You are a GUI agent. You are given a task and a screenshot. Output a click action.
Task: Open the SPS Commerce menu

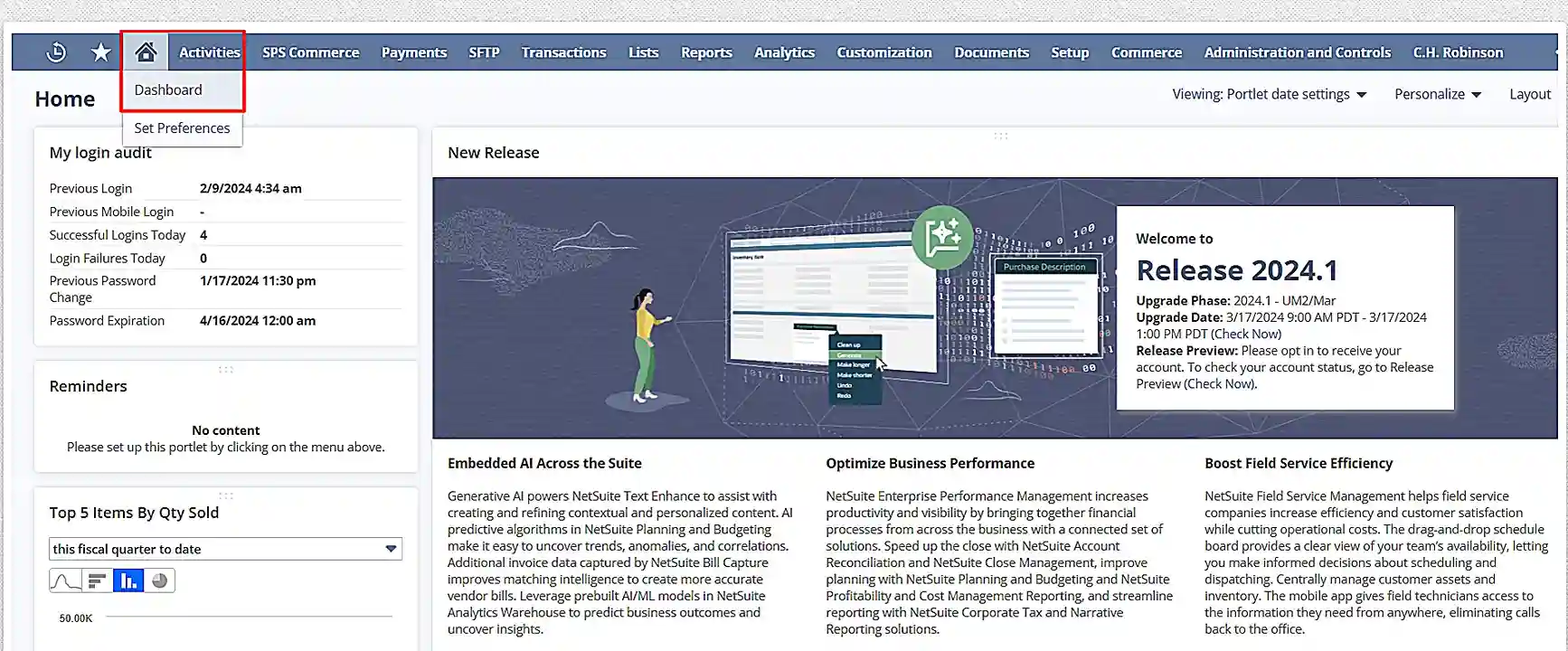pyautogui.click(x=311, y=52)
